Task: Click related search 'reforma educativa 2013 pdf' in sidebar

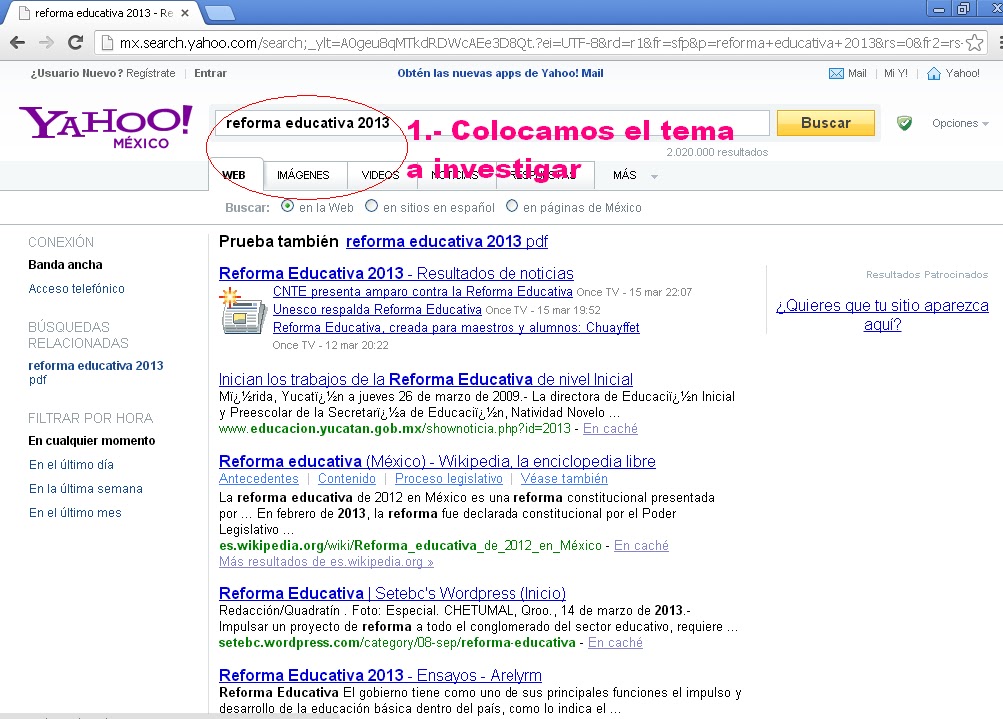Action: coord(95,372)
